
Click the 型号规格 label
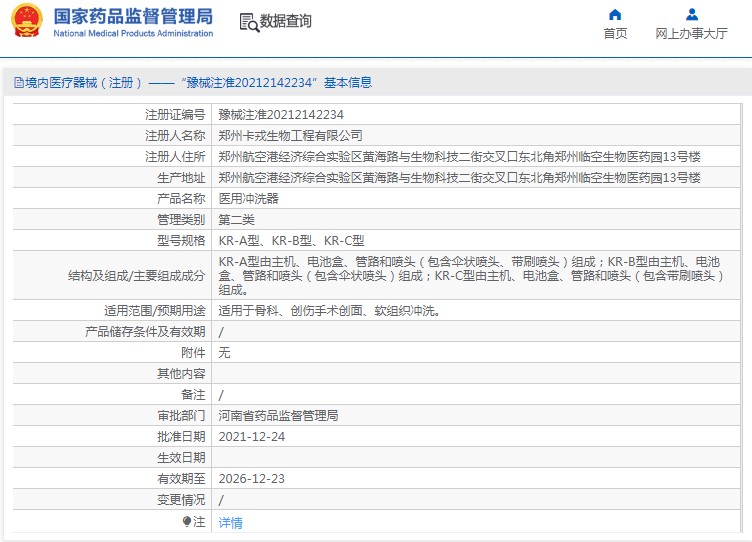(181, 241)
